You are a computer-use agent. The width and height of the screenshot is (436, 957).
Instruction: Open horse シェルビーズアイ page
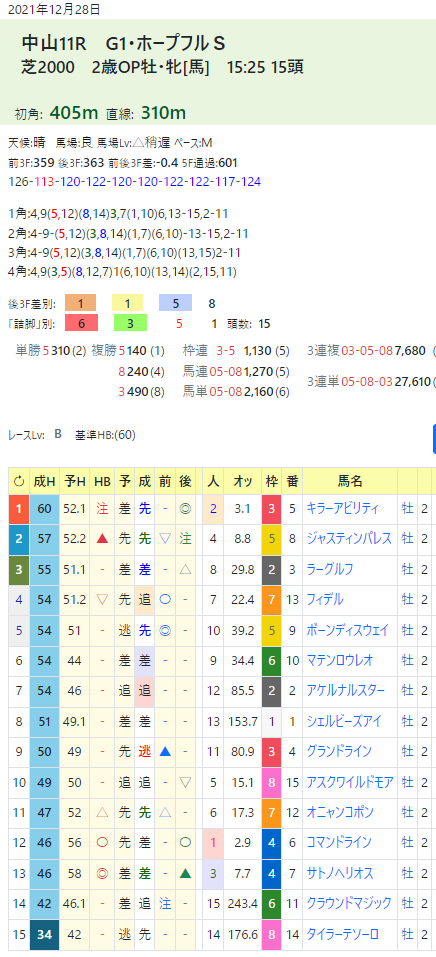pyautogui.click(x=344, y=721)
